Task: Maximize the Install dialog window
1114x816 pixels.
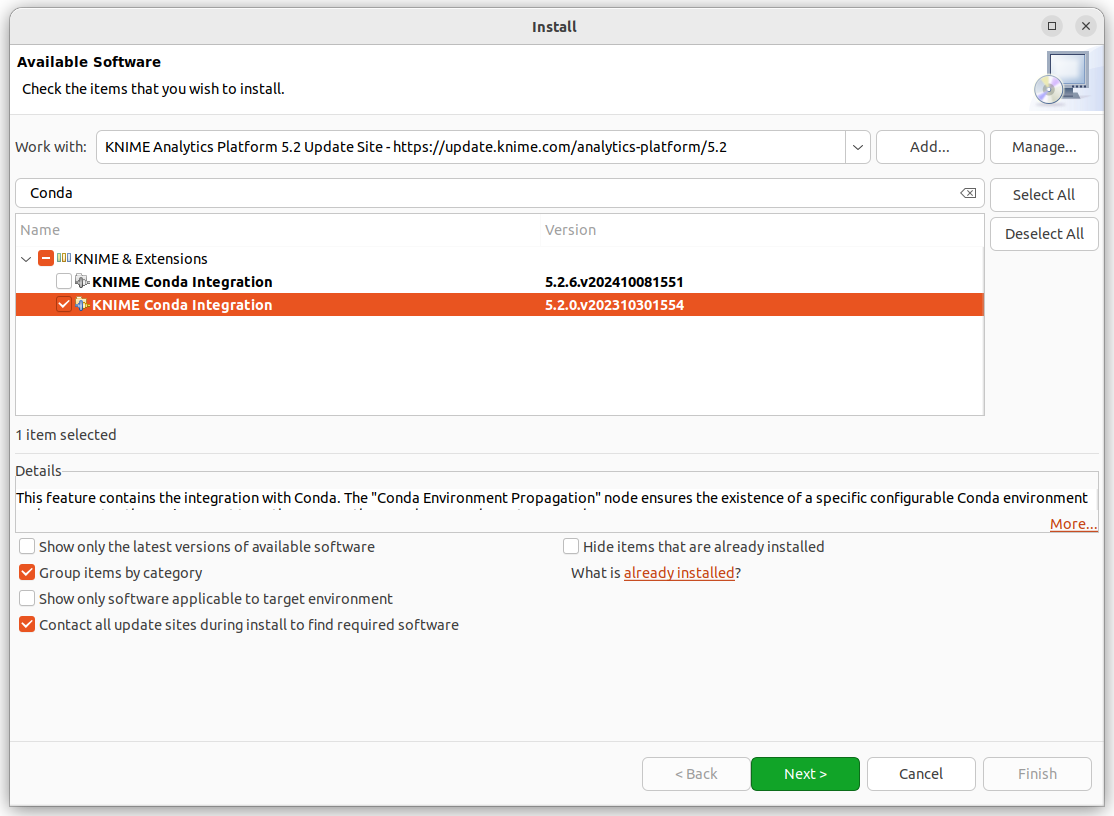Action: (1052, 26)
